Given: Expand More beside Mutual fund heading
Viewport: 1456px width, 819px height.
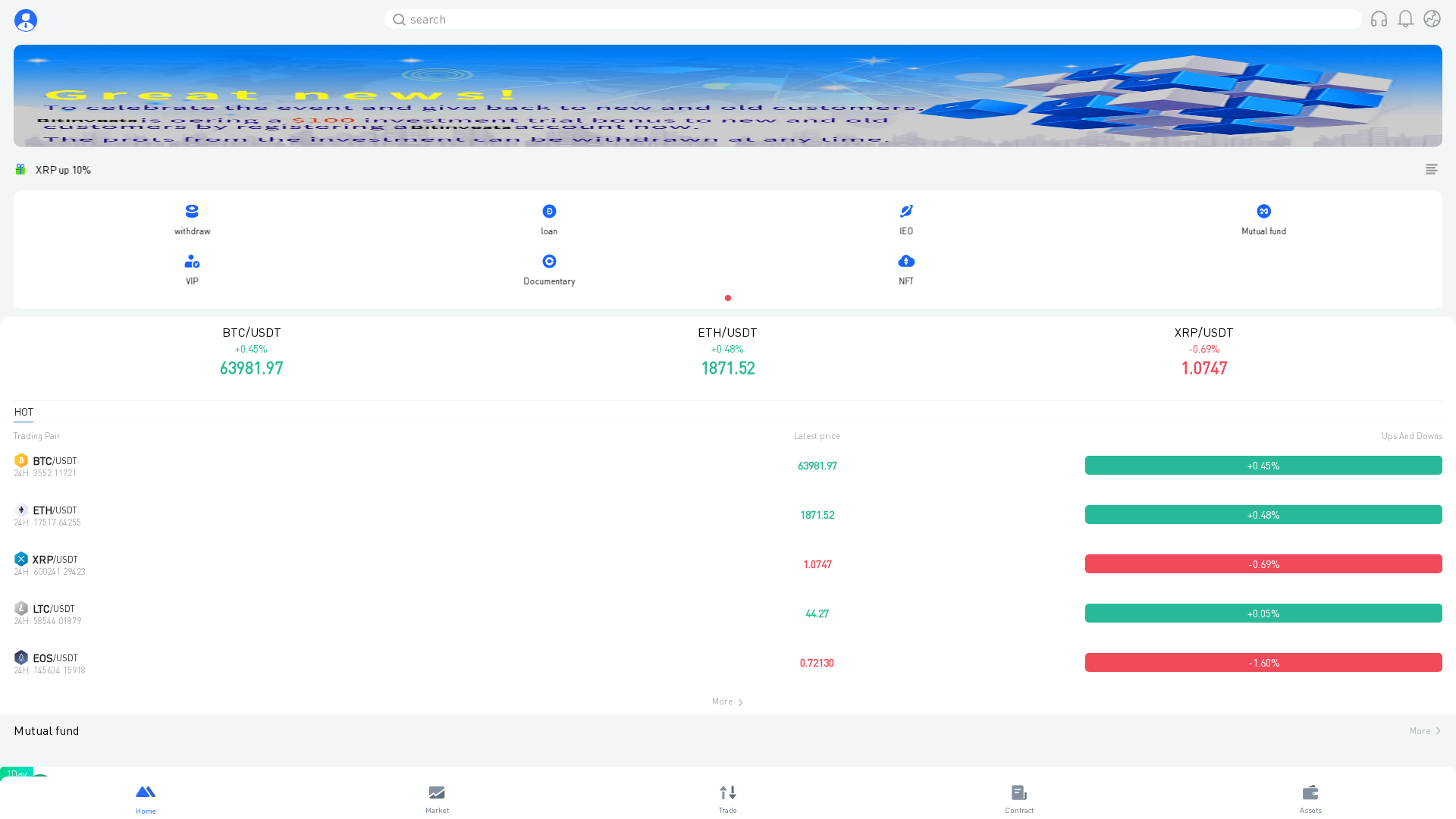Looking at the screenshot, I should click(x=1425, y=731).
